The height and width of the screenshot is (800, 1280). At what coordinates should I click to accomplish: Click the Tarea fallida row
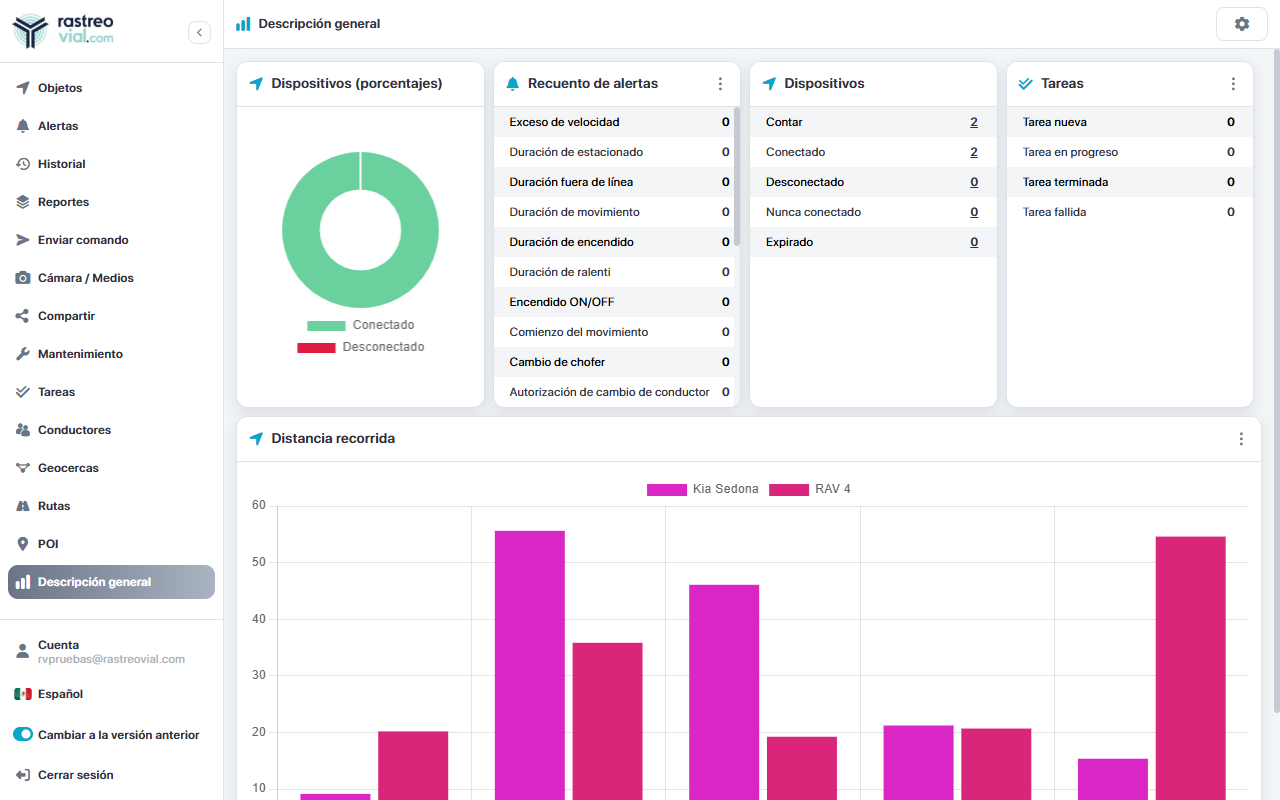(x=1130, y=212)
